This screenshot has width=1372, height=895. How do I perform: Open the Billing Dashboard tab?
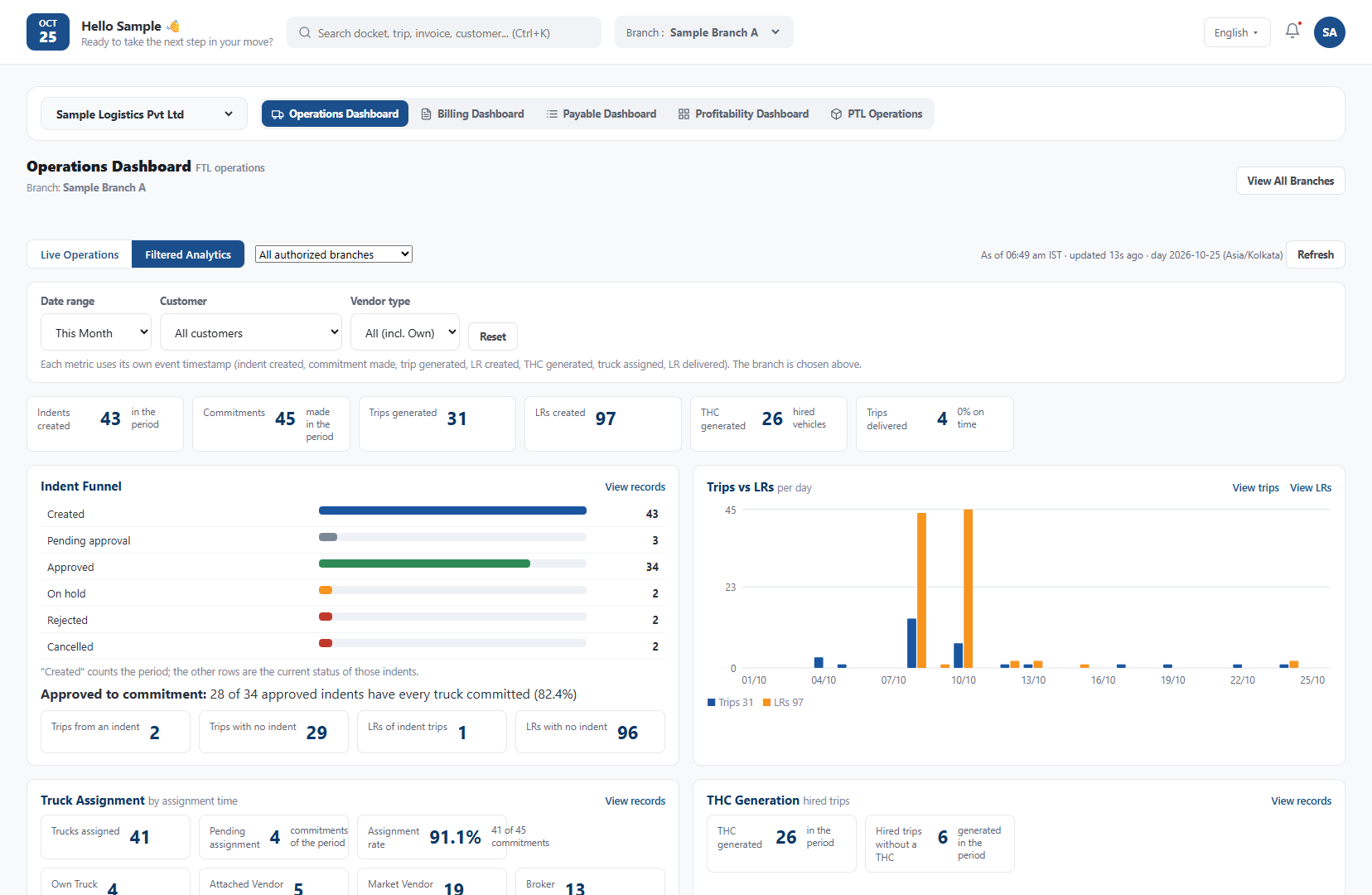click(472, 114)
